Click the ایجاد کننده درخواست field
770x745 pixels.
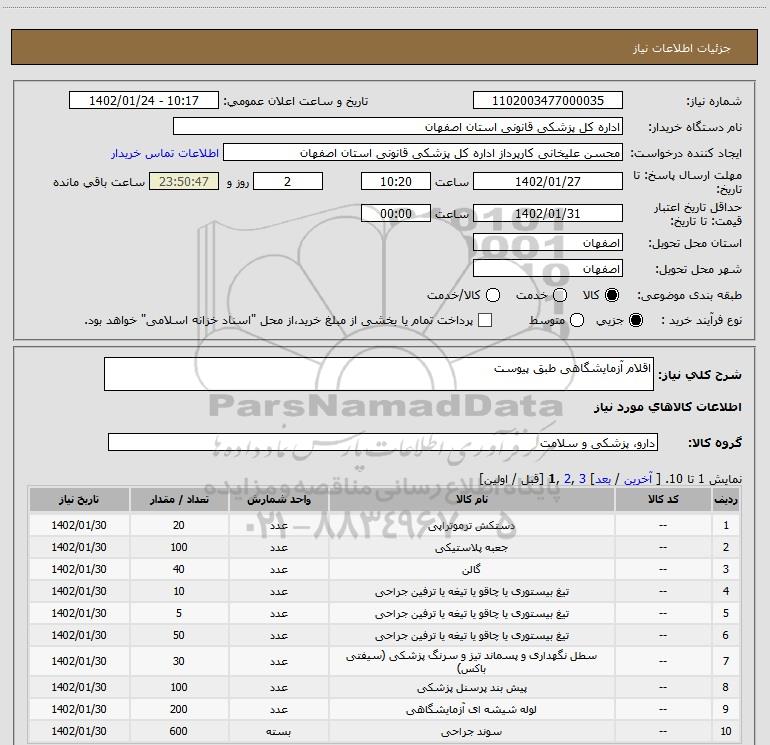[x=423, y=153]
